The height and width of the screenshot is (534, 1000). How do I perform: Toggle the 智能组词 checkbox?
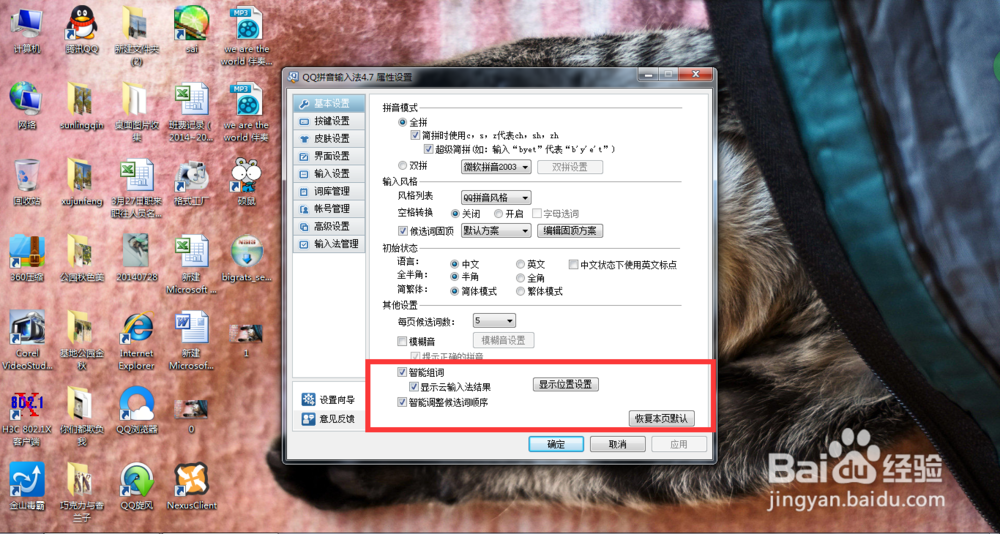coord(402,372)
